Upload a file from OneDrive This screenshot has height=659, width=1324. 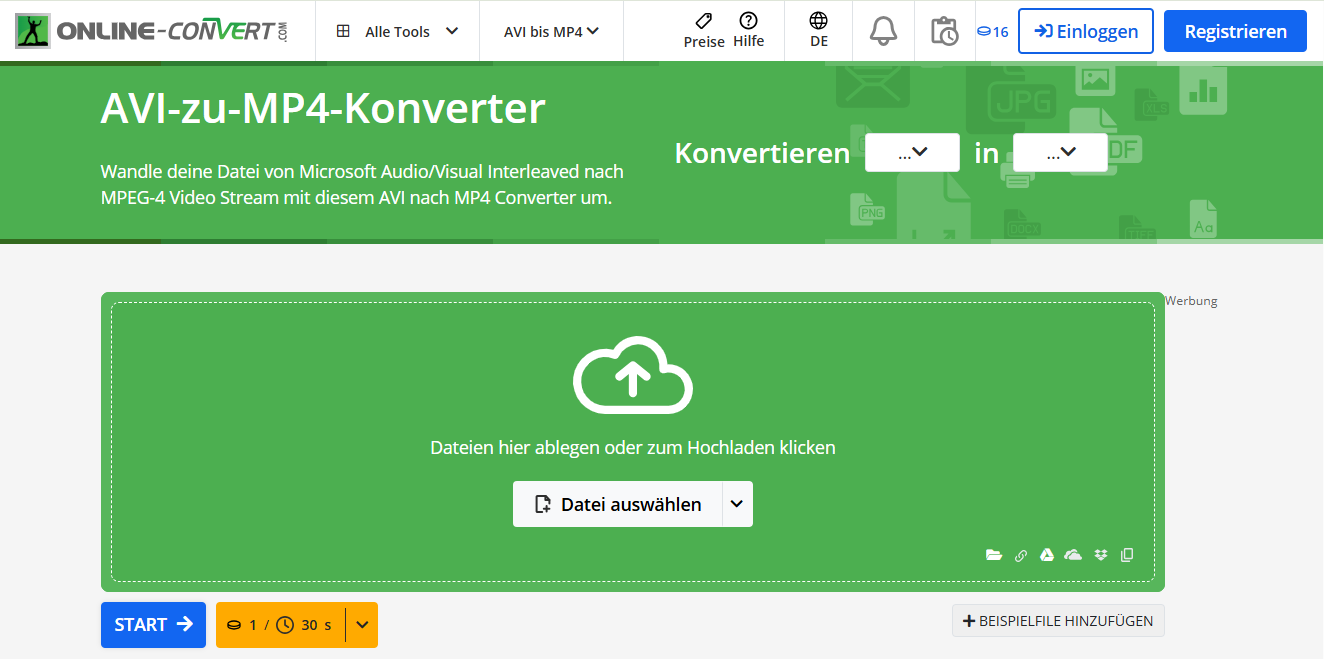[1073, 555]
